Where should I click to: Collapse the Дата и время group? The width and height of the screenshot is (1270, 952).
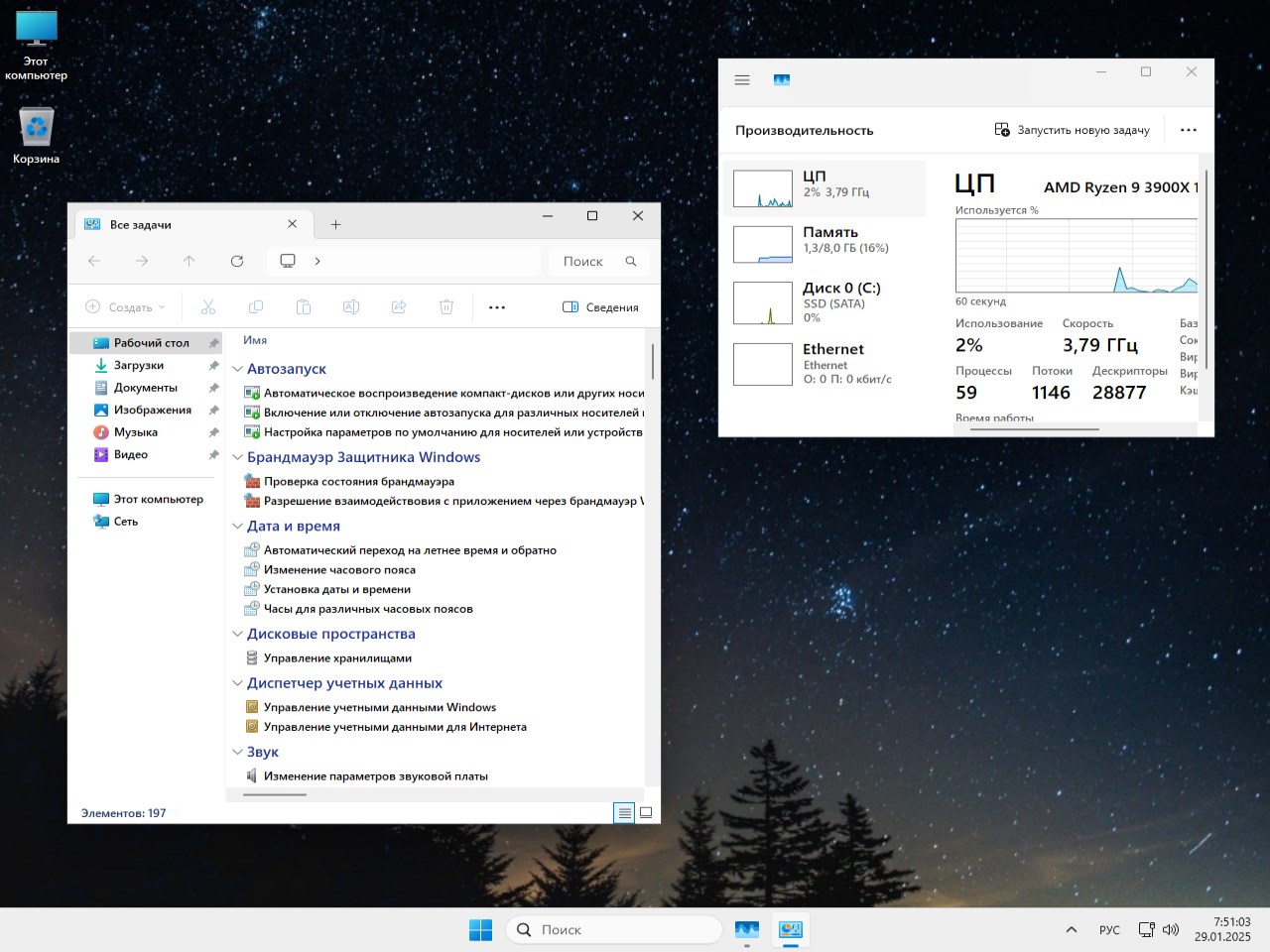(238, 527)
